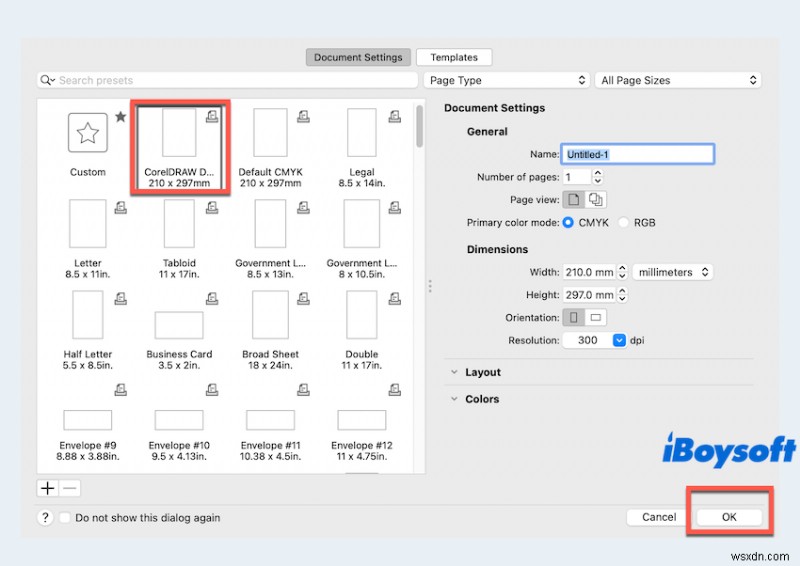Switch to Templates tab

[x=454, y=57]
